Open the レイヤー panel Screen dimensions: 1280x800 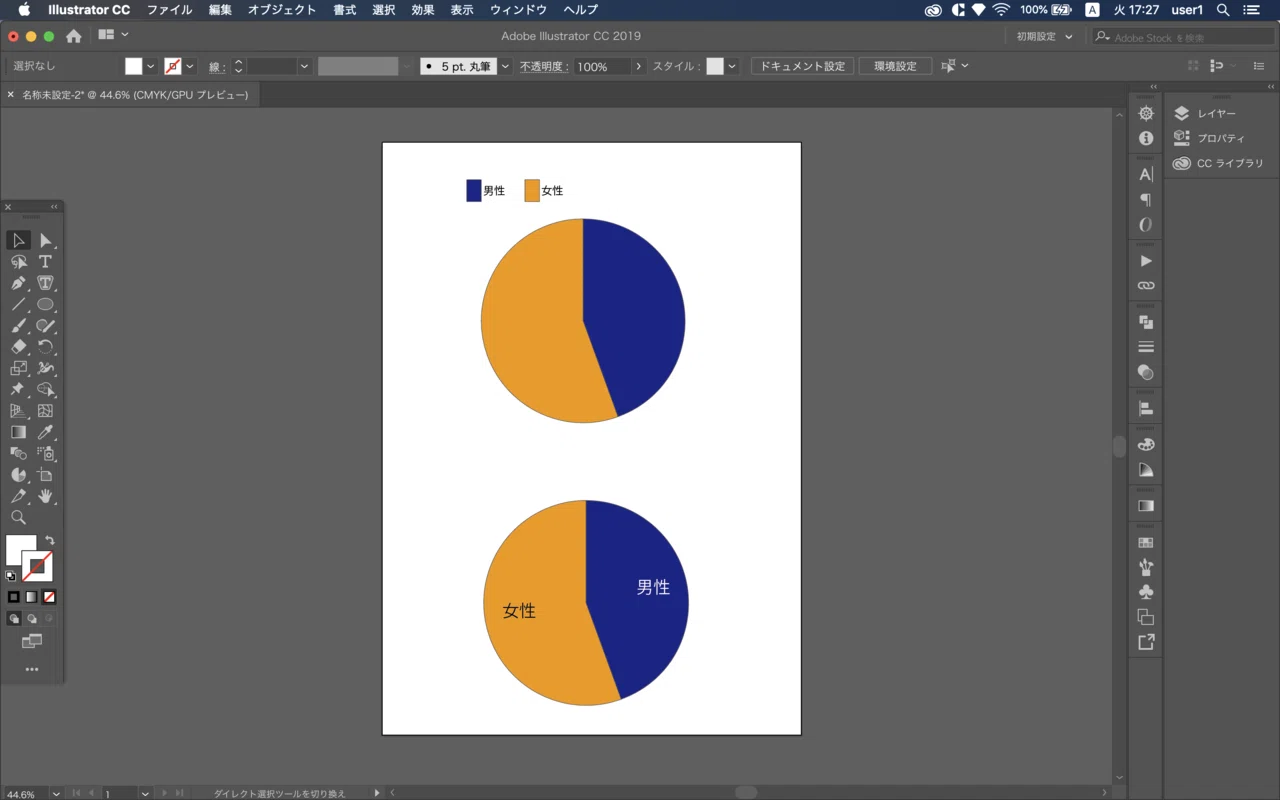(x=1205, y=114)
